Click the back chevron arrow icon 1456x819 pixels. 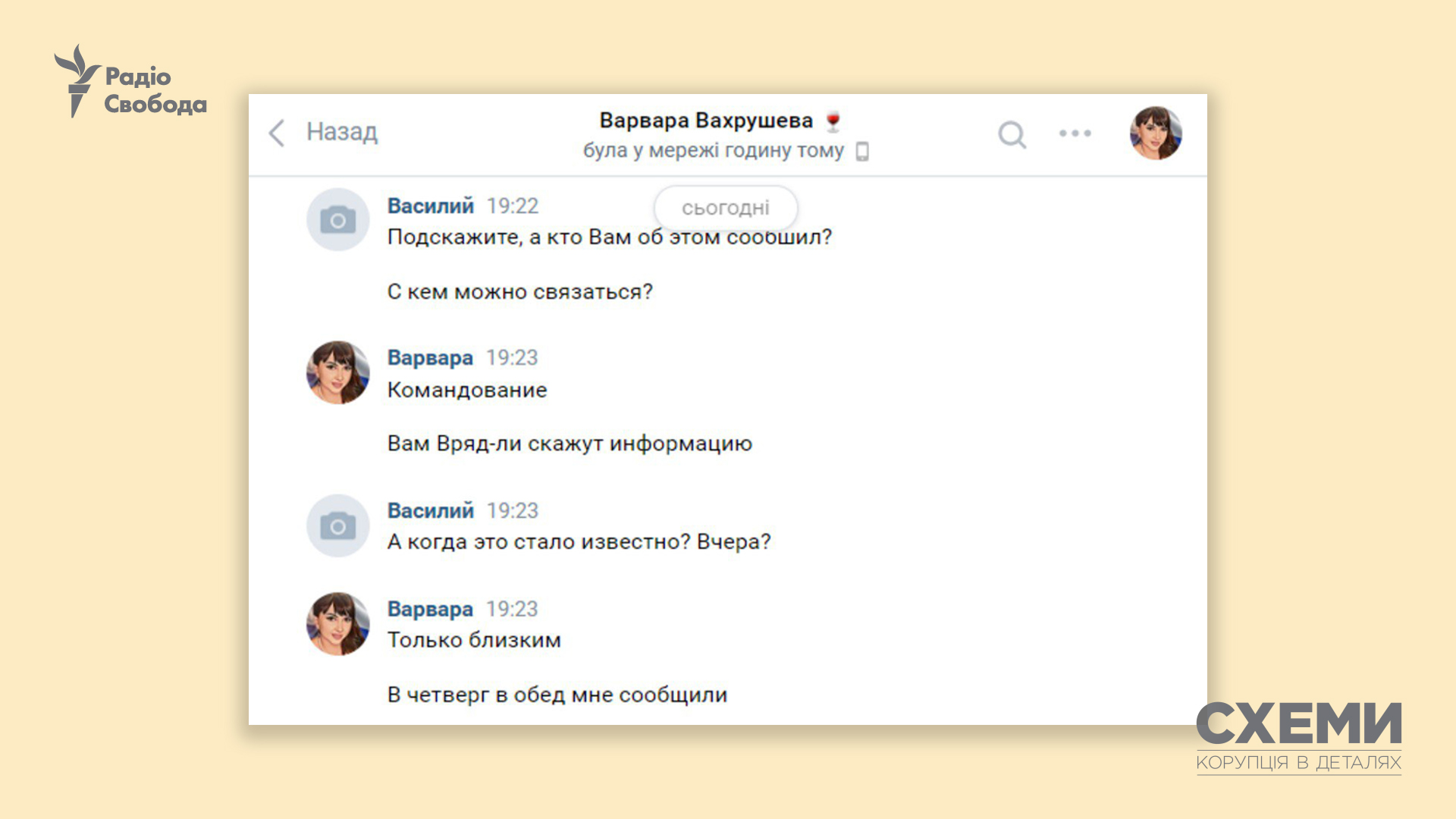[x=277, y=133]
